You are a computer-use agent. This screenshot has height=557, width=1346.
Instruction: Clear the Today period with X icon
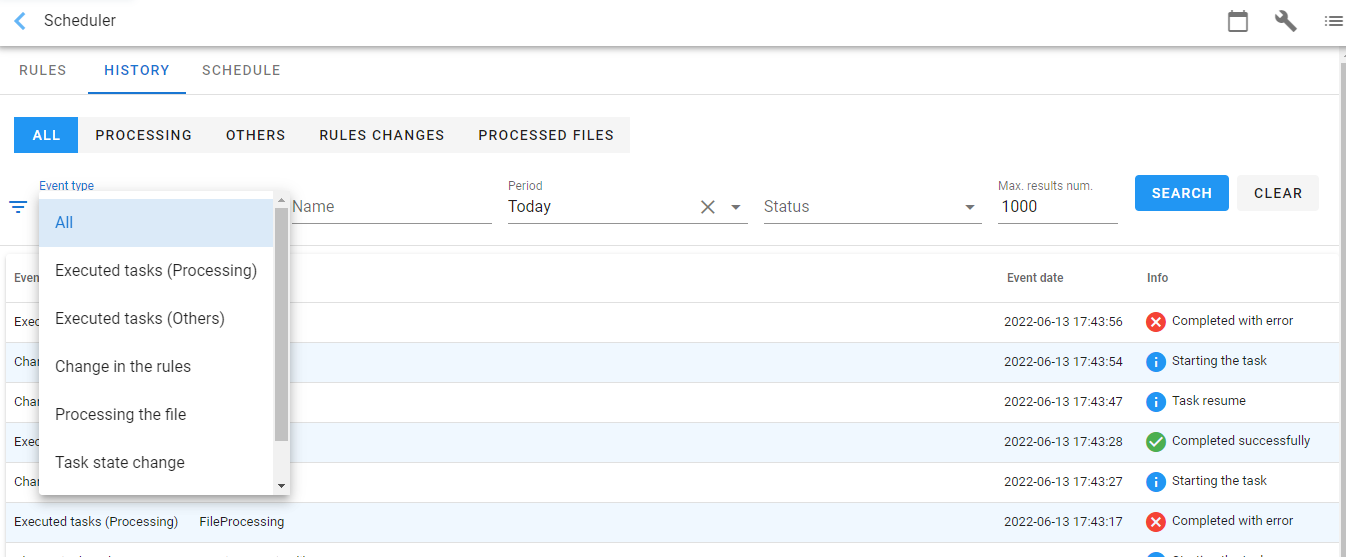[707, 207]
